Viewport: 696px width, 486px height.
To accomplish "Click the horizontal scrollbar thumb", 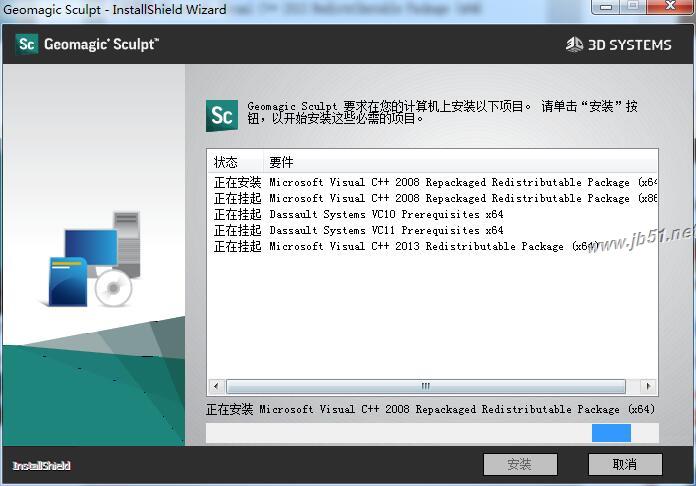I will click(x=426, y=386).
